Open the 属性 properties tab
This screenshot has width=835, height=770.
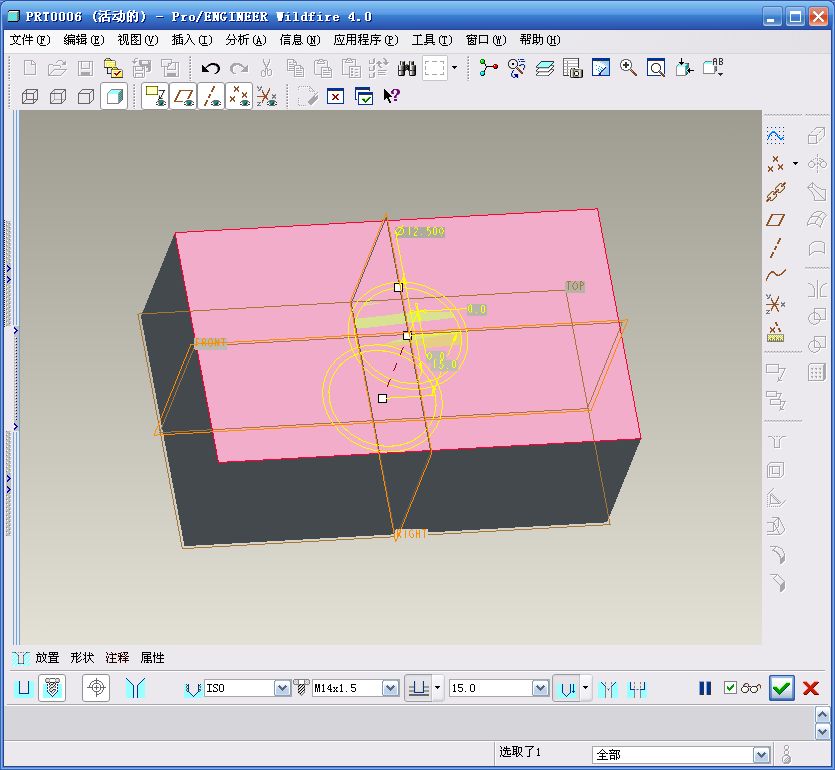pos(152,658)
